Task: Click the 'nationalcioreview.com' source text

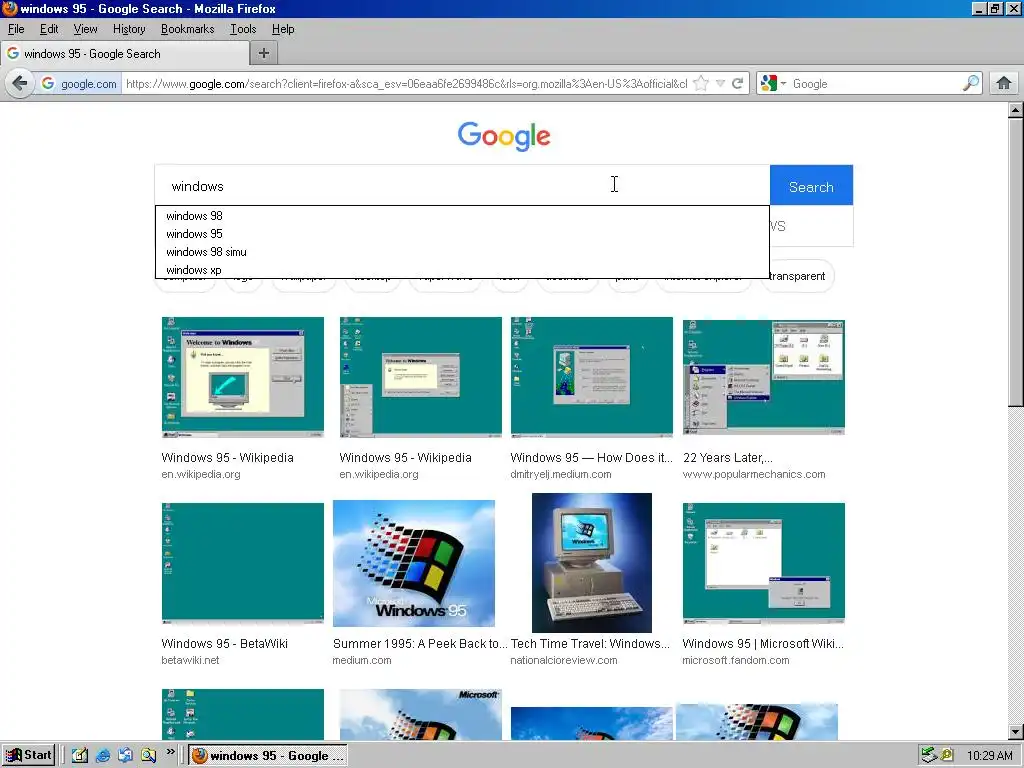Action: point(564,660)
